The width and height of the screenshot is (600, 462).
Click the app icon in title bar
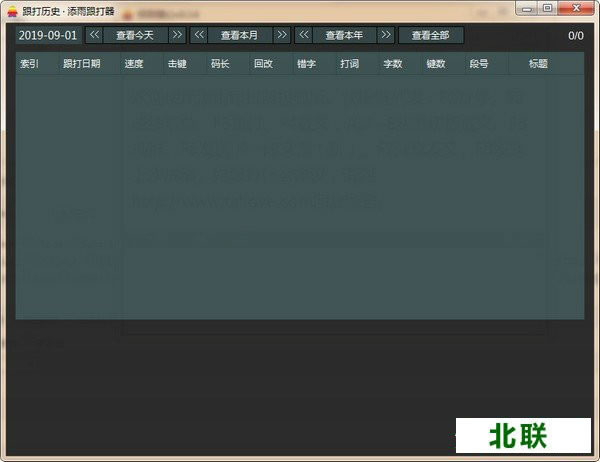[x=12, y=8]
